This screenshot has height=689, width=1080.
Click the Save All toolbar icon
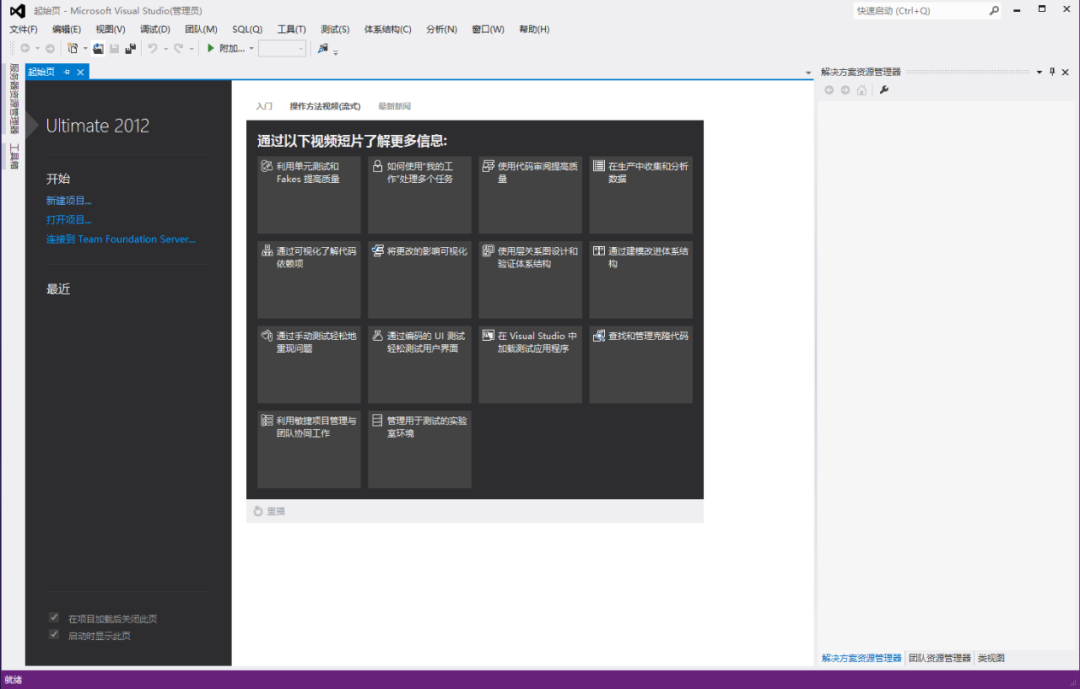point(130,48)
